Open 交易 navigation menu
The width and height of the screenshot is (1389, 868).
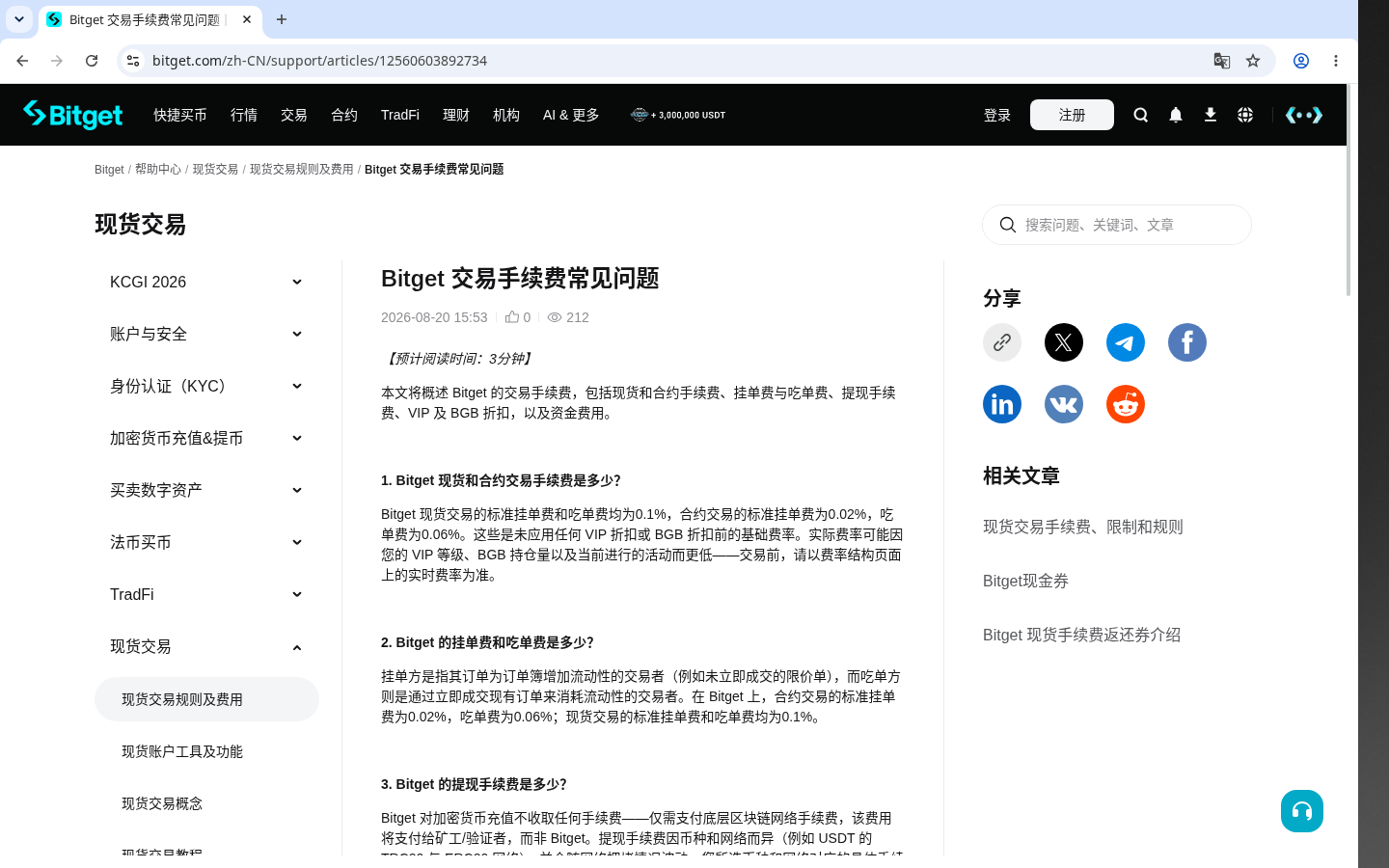tap(294, 115)
